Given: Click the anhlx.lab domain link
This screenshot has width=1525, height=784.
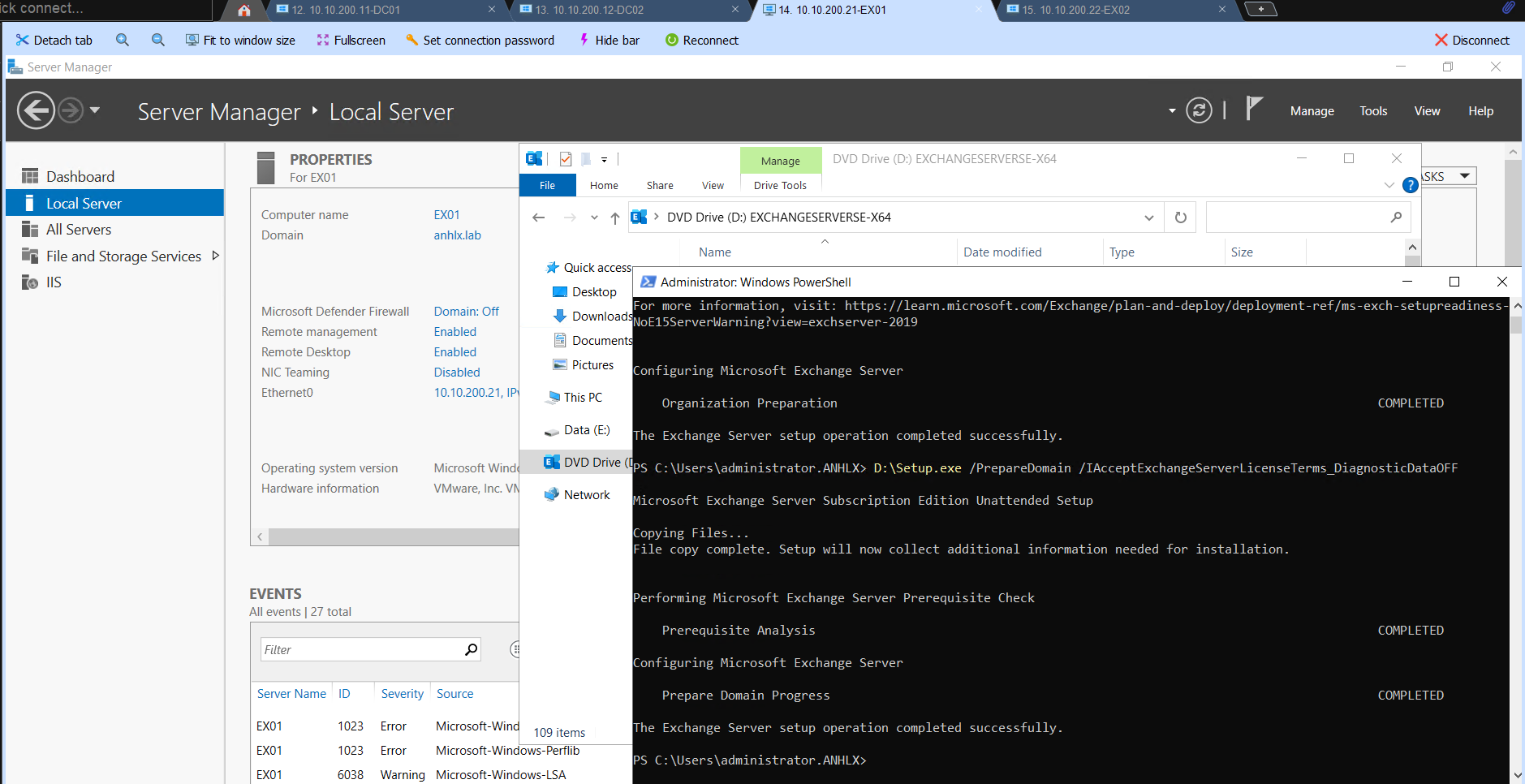Looking at the screenshot, I should pyautogui.click(x=457, y=235).
